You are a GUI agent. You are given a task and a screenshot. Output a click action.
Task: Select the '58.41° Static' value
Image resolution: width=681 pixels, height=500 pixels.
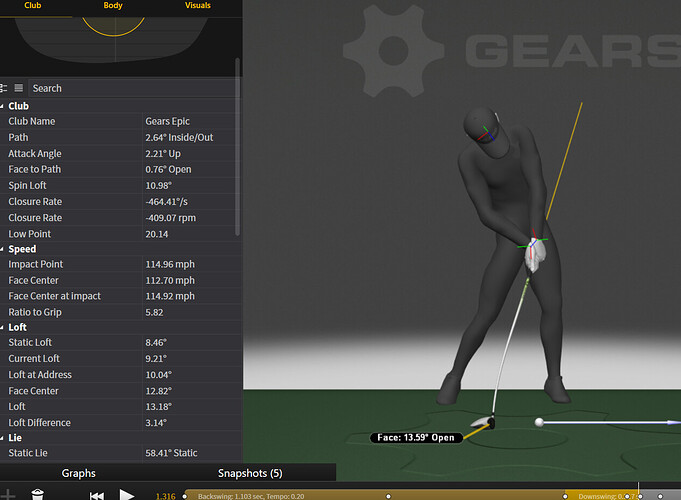[171, 453]
